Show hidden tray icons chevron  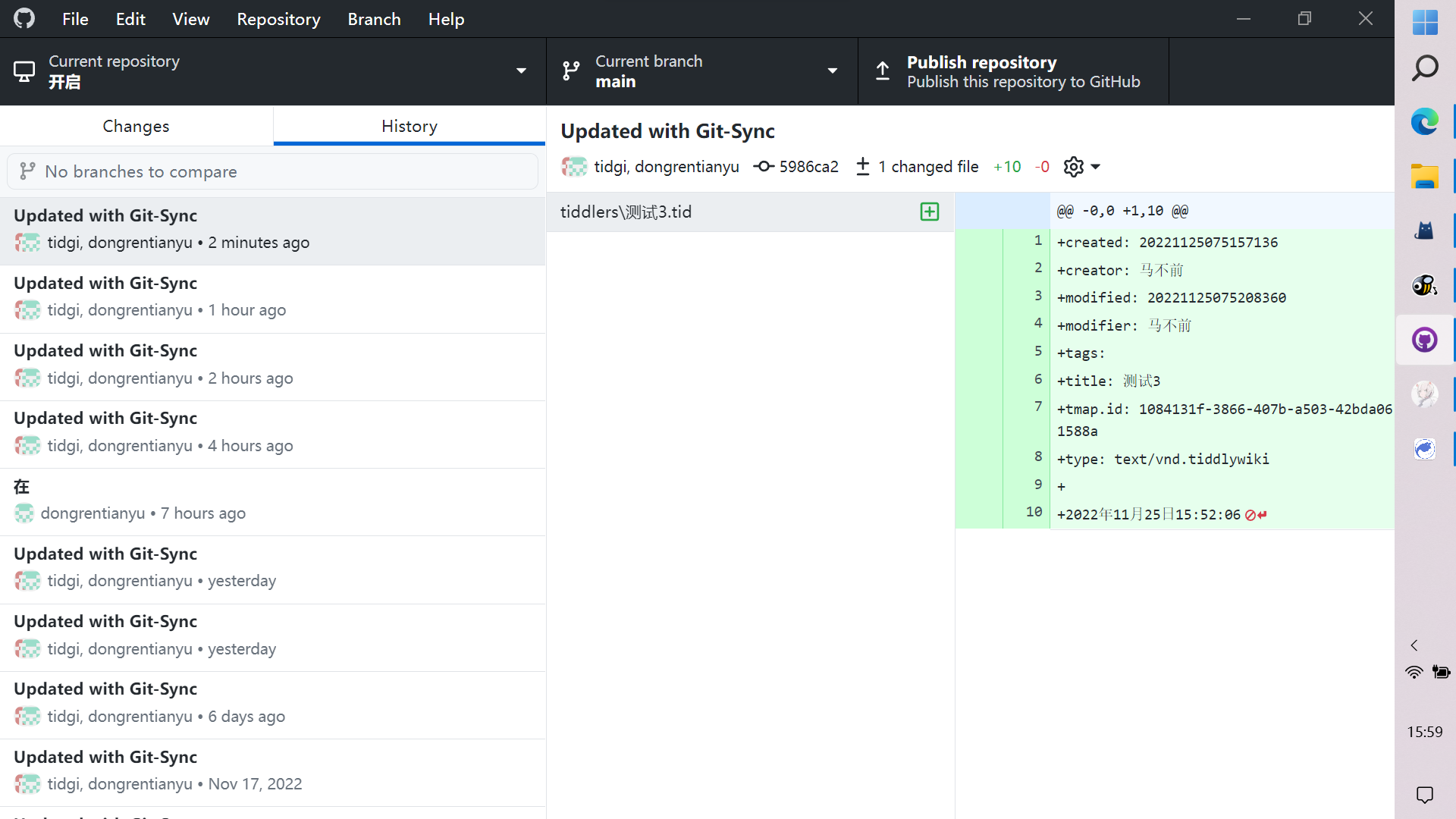pos(1414,645)
